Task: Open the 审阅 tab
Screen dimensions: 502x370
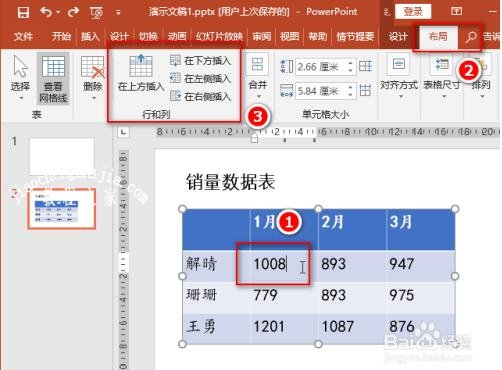Action: click(261, 36)
